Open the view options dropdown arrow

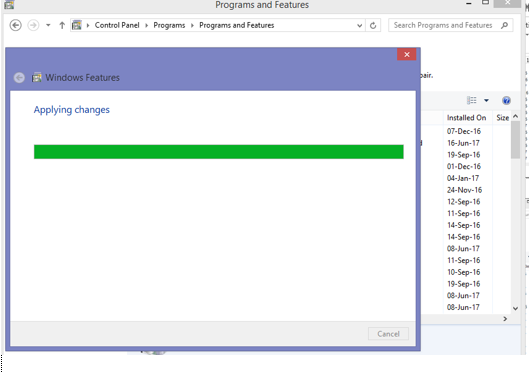pos(486,101)
